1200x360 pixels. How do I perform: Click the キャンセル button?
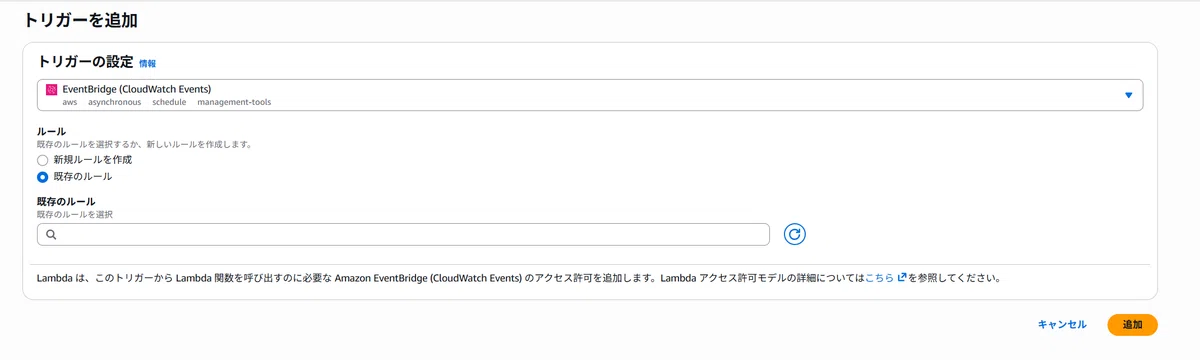[1062, 325]
